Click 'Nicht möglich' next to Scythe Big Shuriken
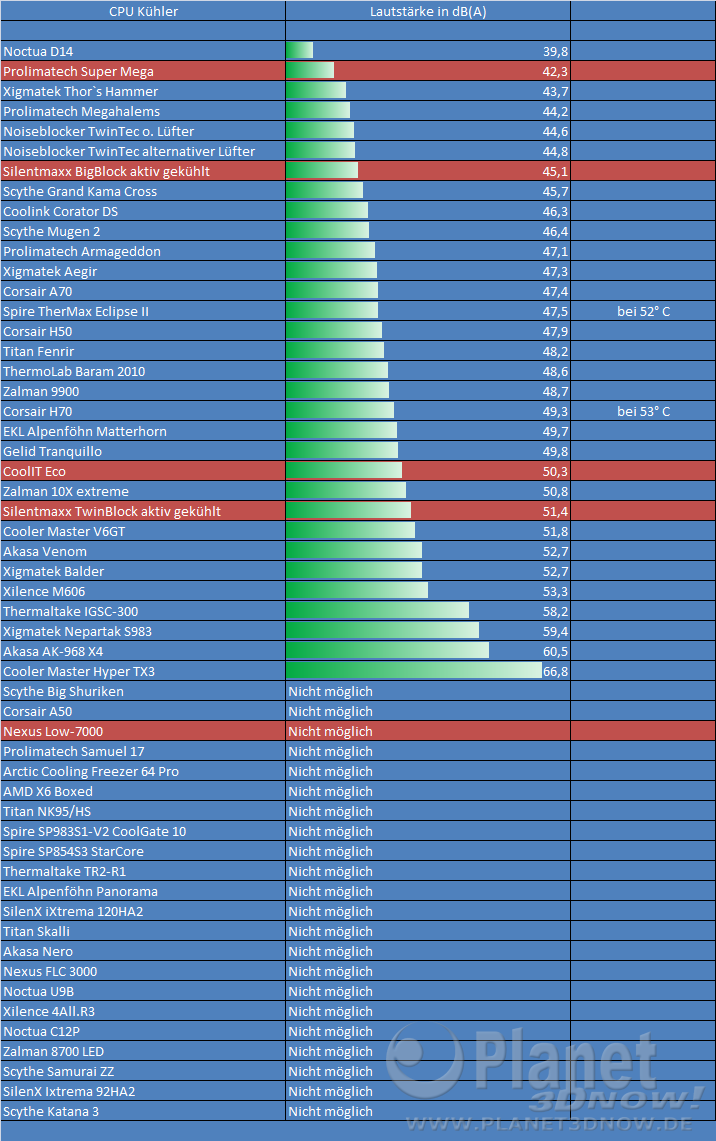The image size is (716, 1141). coord(330,691)
